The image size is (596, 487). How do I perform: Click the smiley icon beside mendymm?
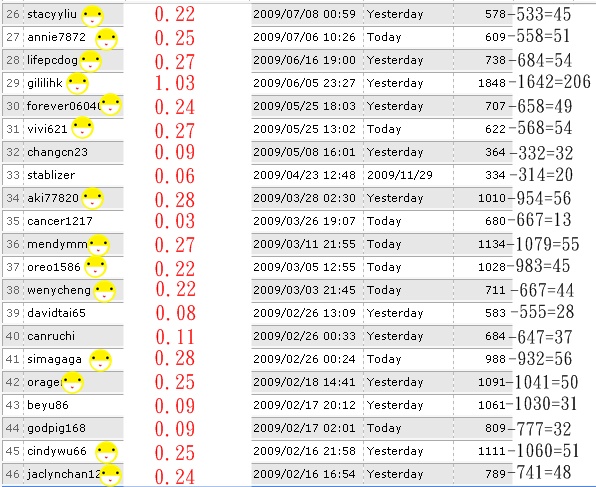pos(99,245)
